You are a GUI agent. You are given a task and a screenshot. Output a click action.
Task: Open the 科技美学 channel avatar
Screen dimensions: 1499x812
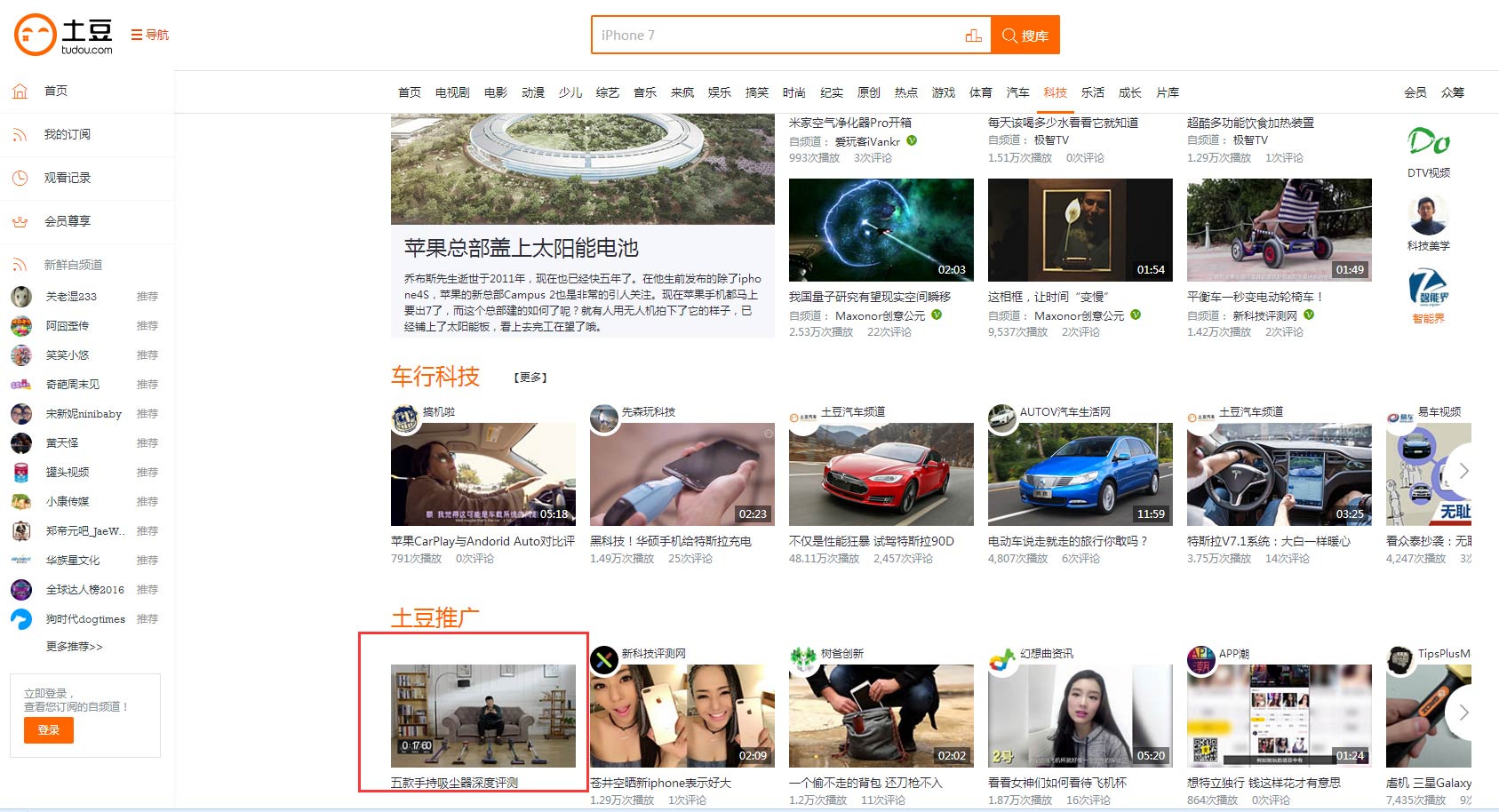coord(1429,215)
